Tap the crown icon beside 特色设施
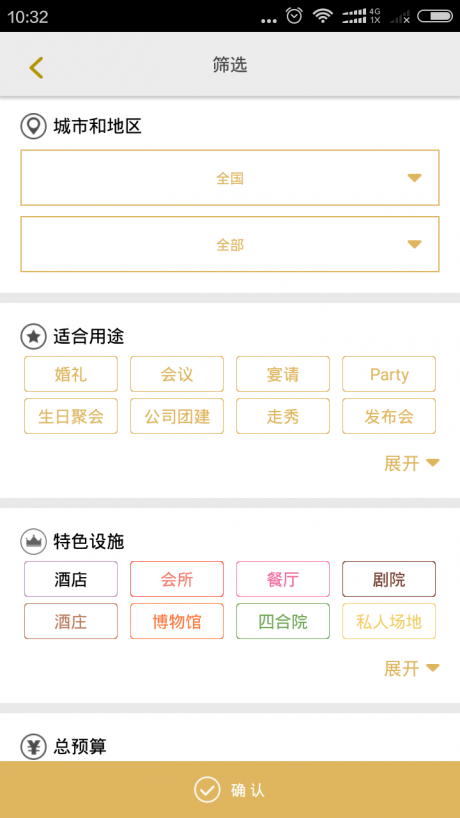 click(33, 542)
